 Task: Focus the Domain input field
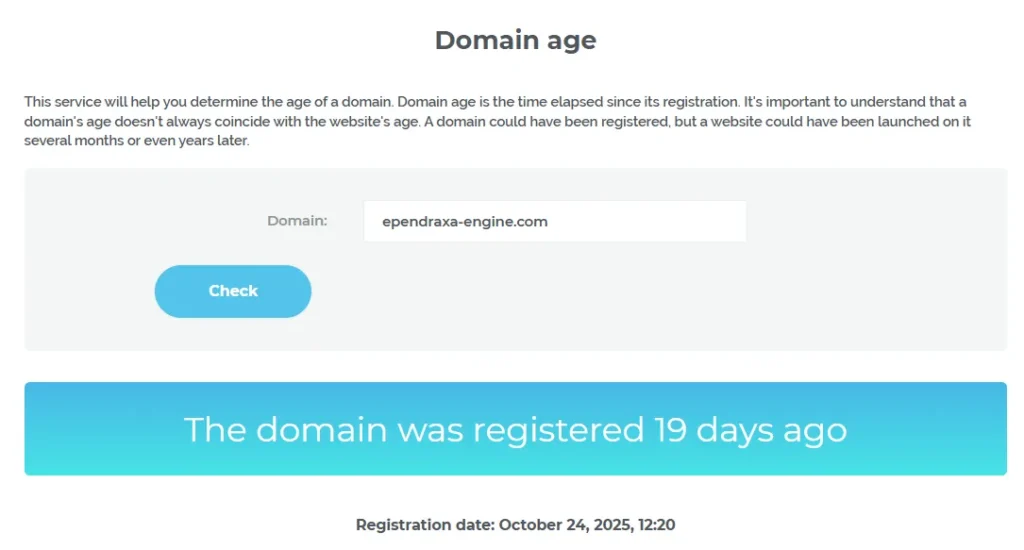pos(555,221)
